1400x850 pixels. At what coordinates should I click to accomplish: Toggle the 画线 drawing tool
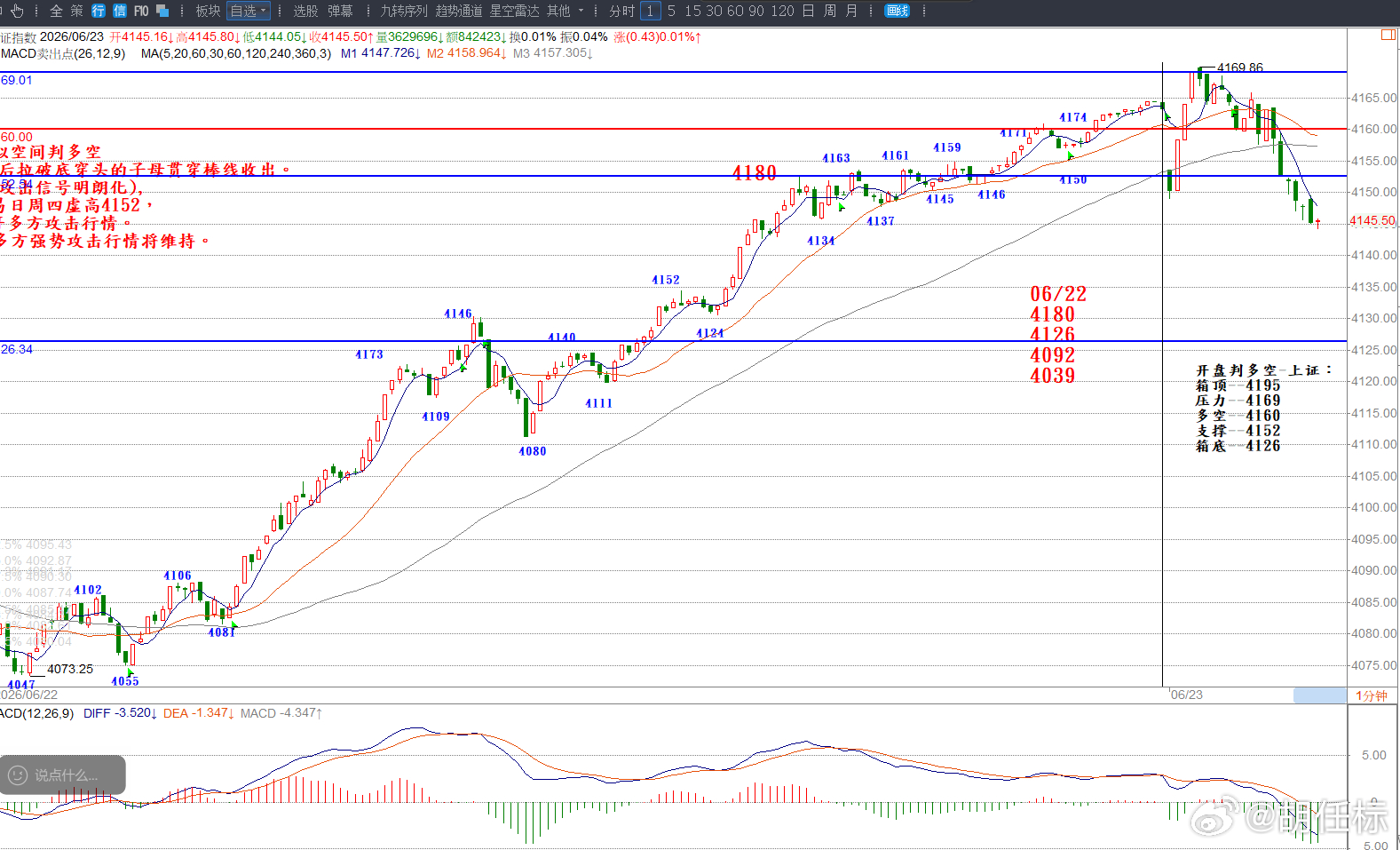pyautogui.click(x=898, y=11)
